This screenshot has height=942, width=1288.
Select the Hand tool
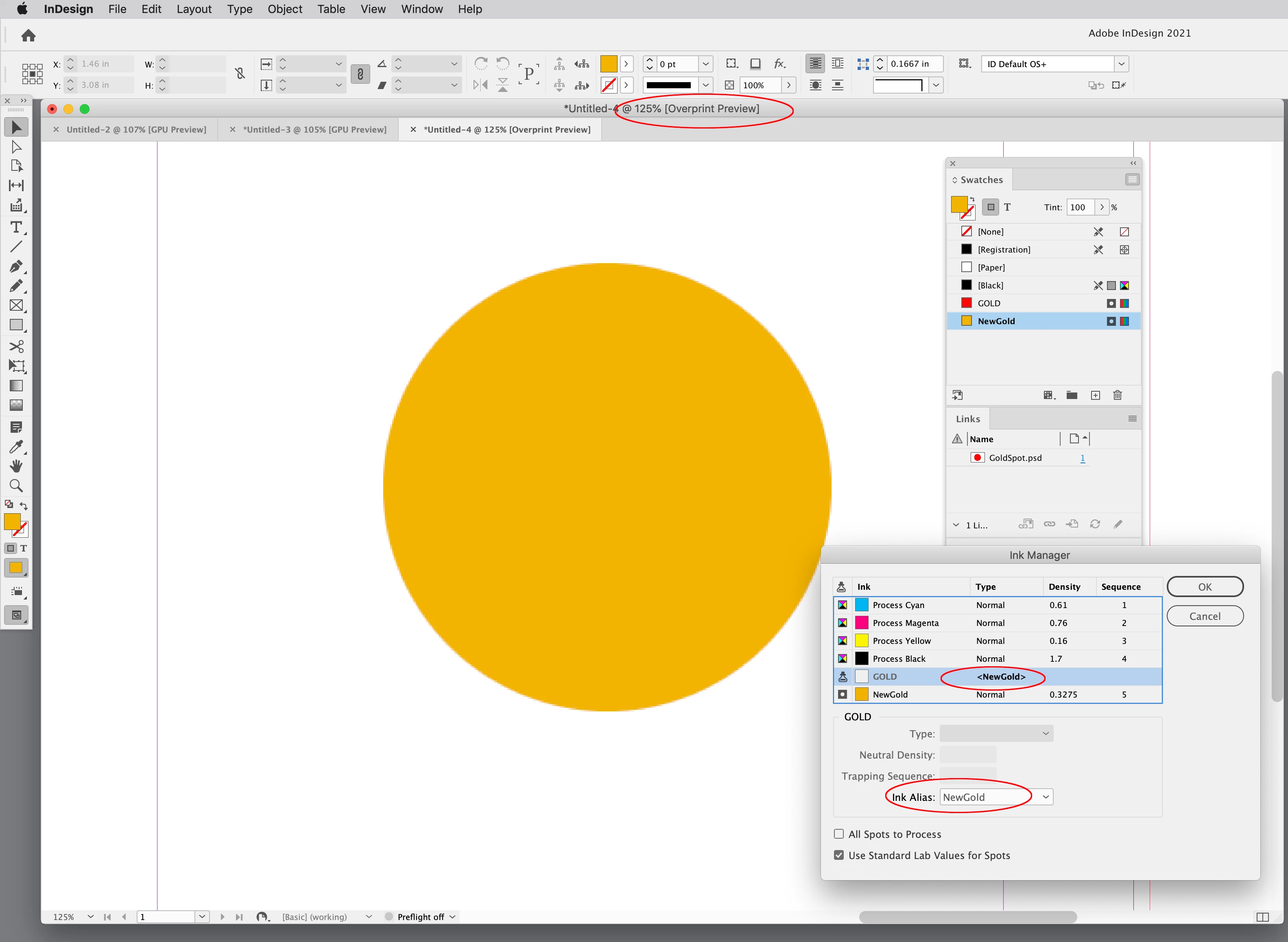pos(16,467)
